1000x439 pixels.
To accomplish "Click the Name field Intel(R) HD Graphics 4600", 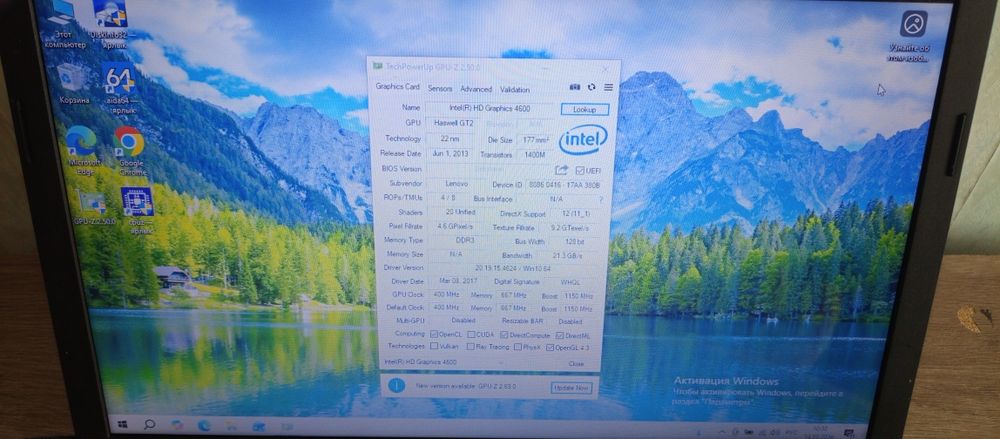I will pos(490,108).
